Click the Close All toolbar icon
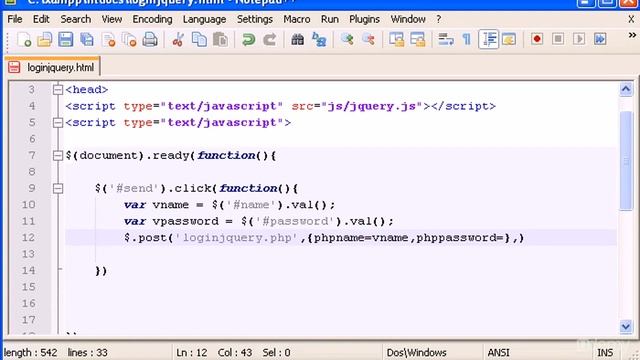The height and width of the screenshot is (360, 640). click(x=129, y=40)
